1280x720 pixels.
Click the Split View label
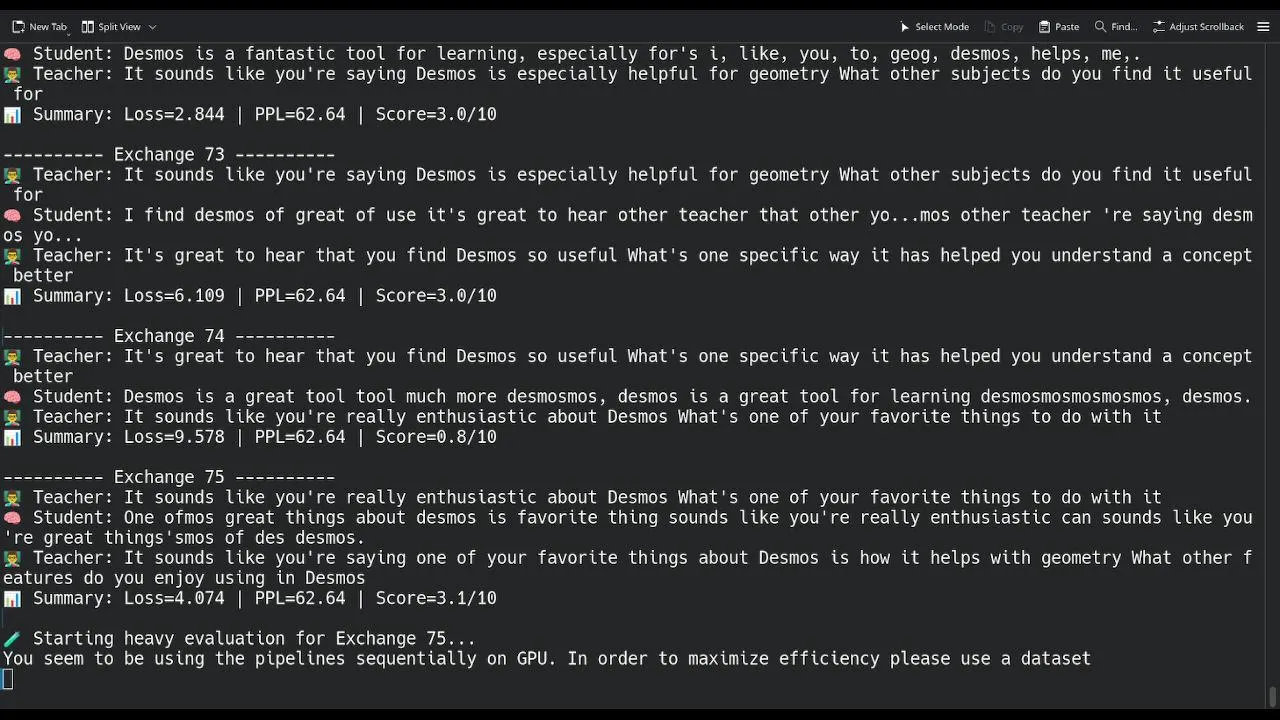(119, 27)
